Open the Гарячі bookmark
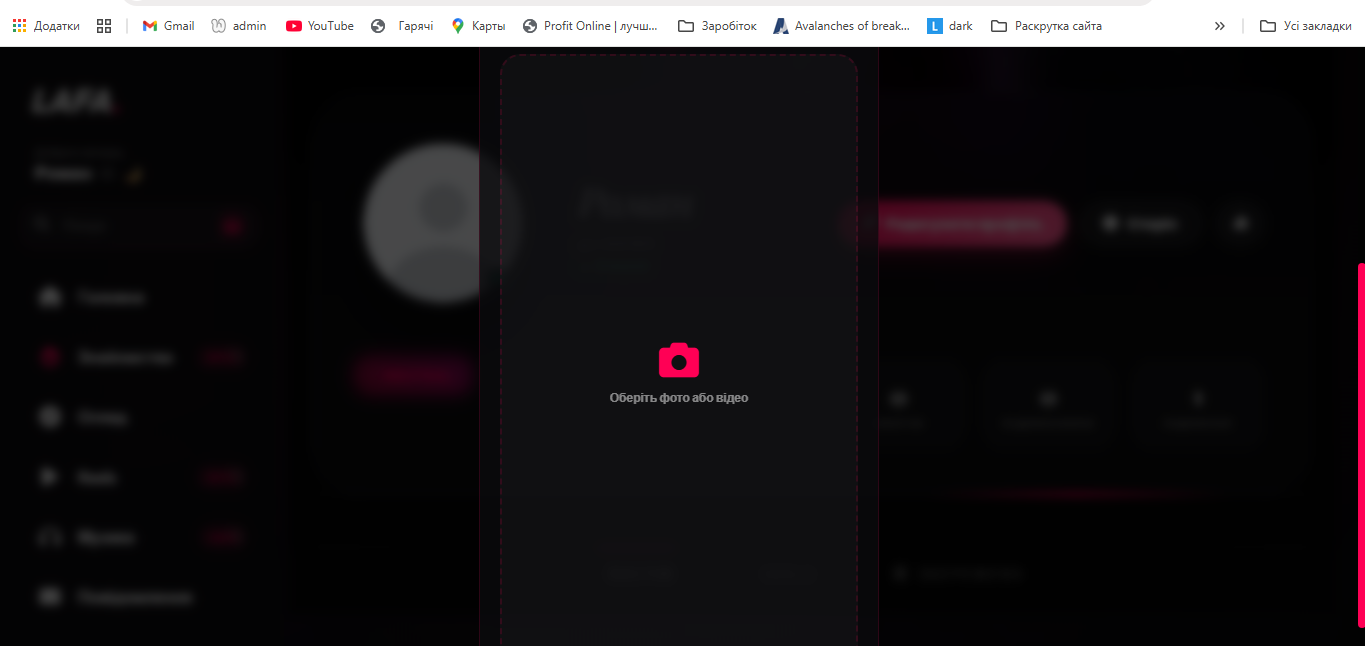Viewport: 1365px width, 646px height. [402, 26]
